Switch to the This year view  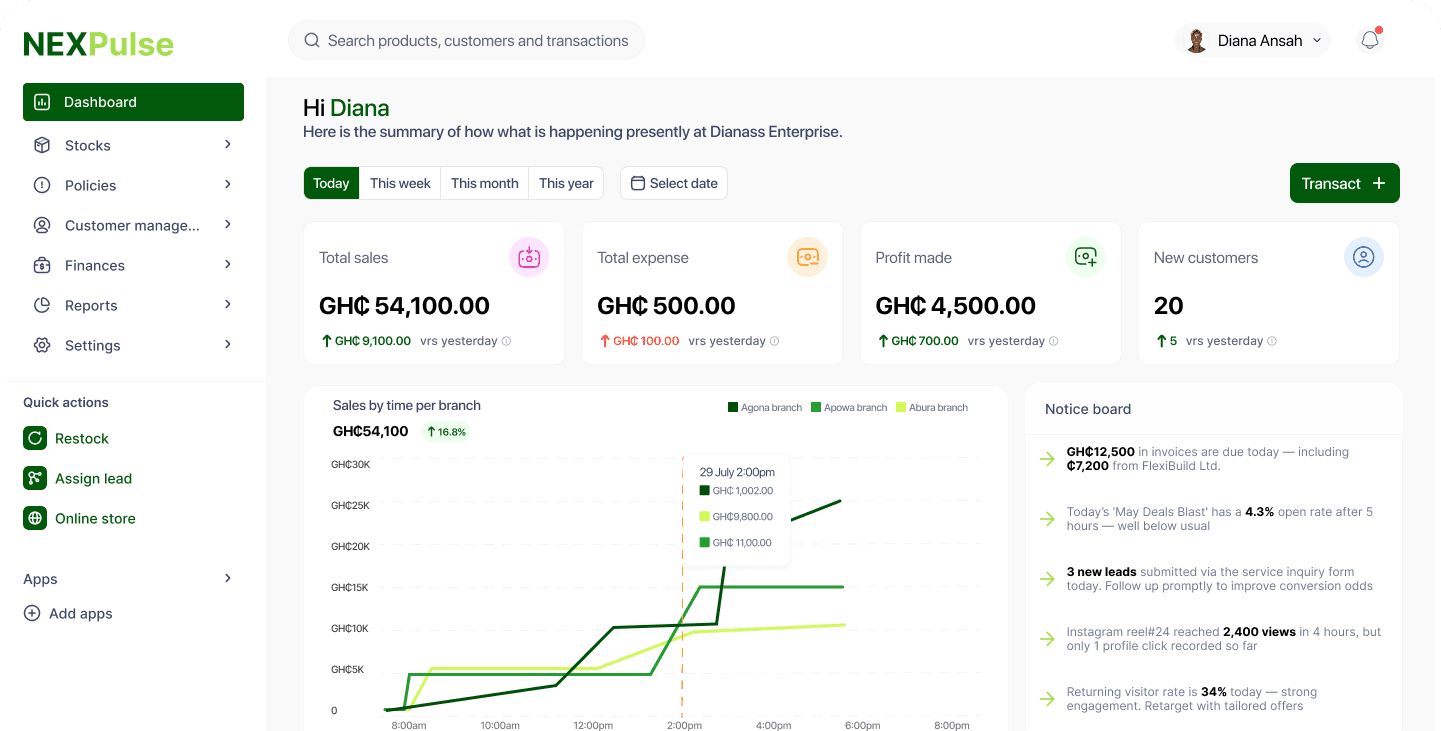tap(566, 183)
